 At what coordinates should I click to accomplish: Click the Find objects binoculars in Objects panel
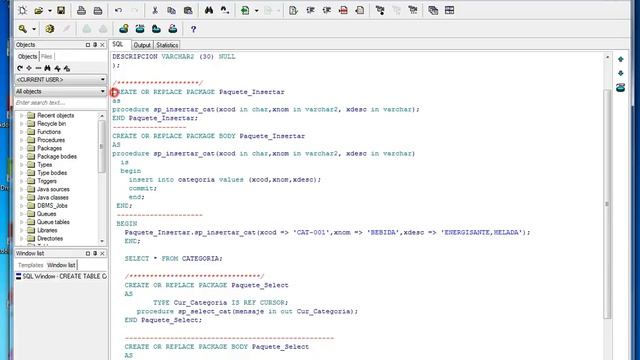click(47, 68)
